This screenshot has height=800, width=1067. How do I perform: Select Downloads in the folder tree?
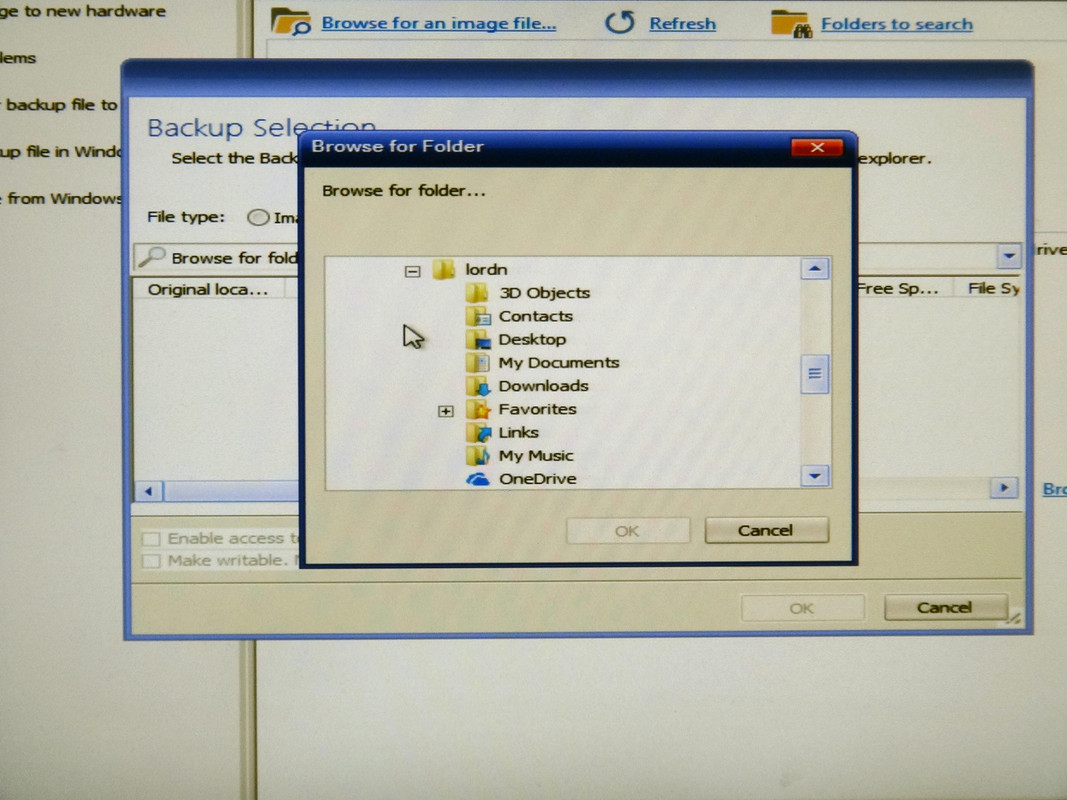tap(543, 386)
